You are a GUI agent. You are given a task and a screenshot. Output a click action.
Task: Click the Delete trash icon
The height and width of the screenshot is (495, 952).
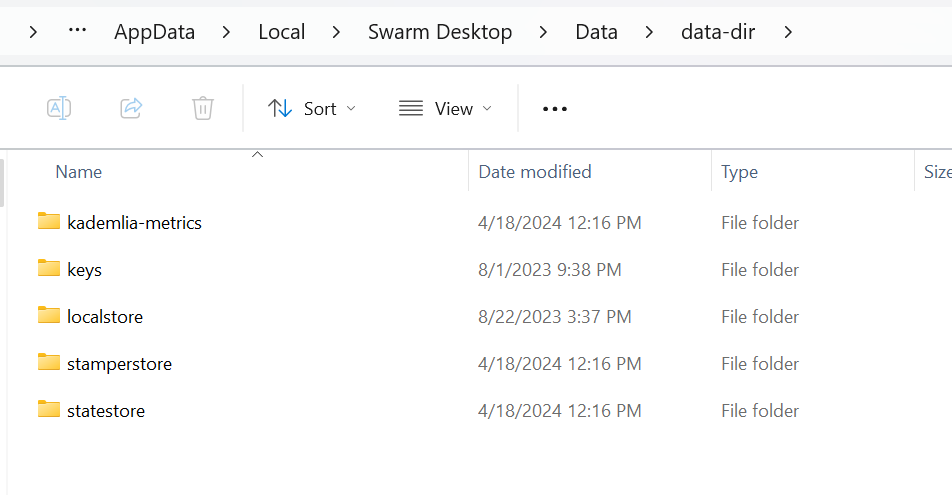click(203, 108)
